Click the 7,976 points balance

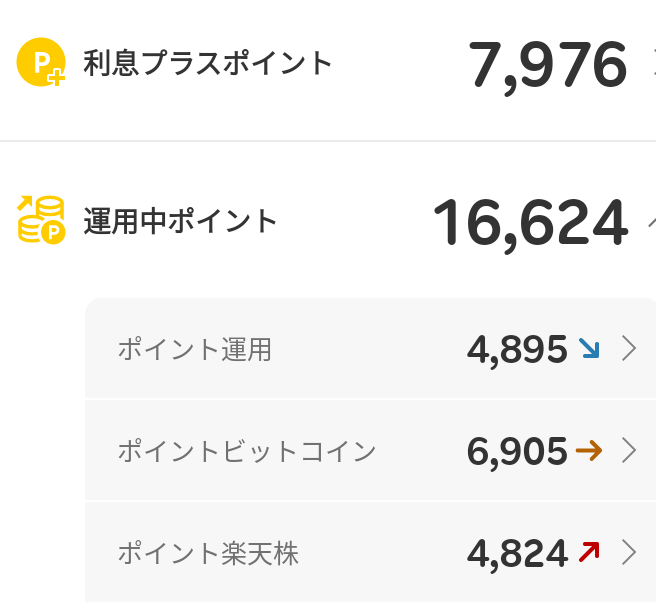[x=547, y=65]
